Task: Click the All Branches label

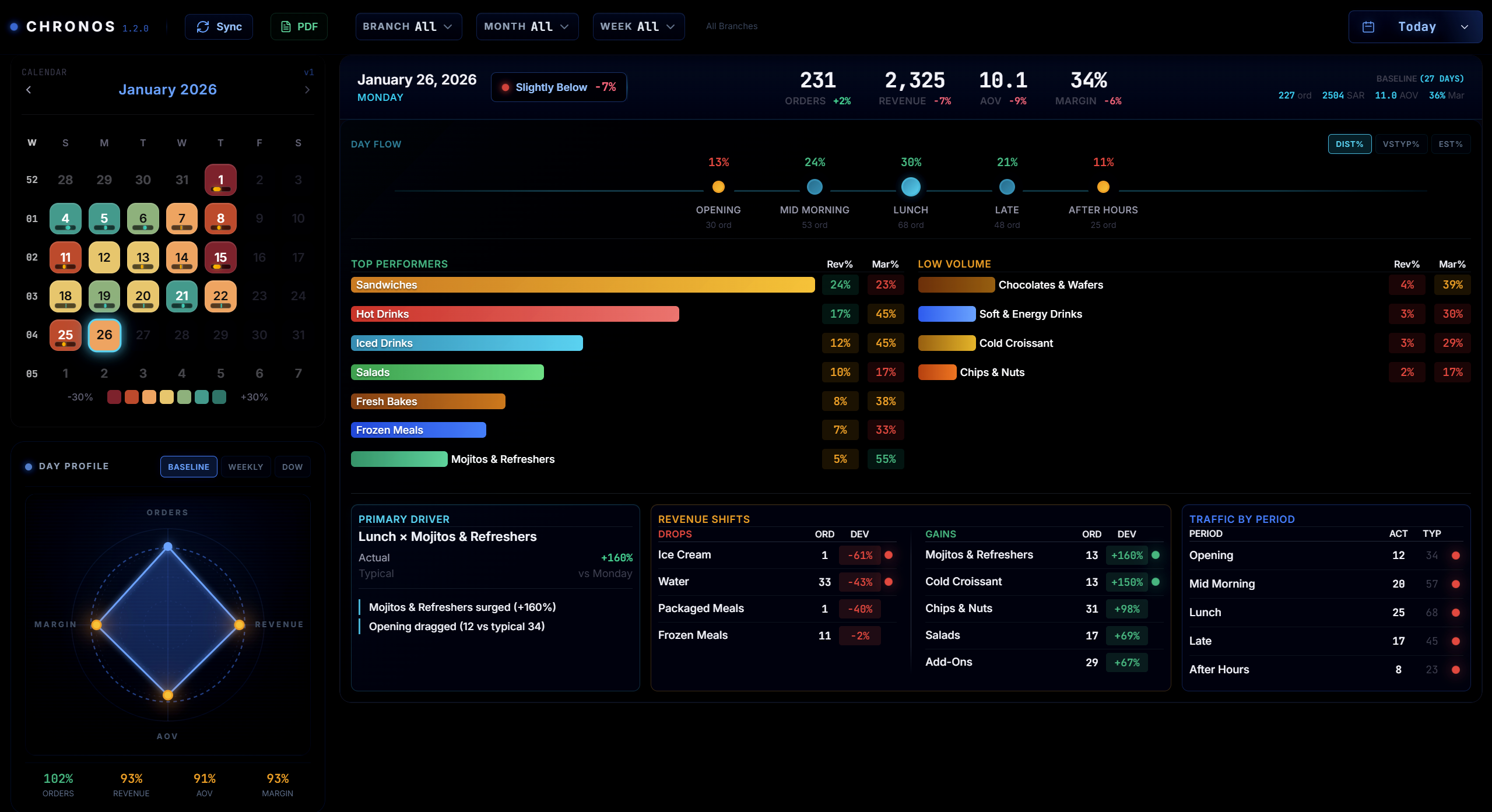Action: 731,26
